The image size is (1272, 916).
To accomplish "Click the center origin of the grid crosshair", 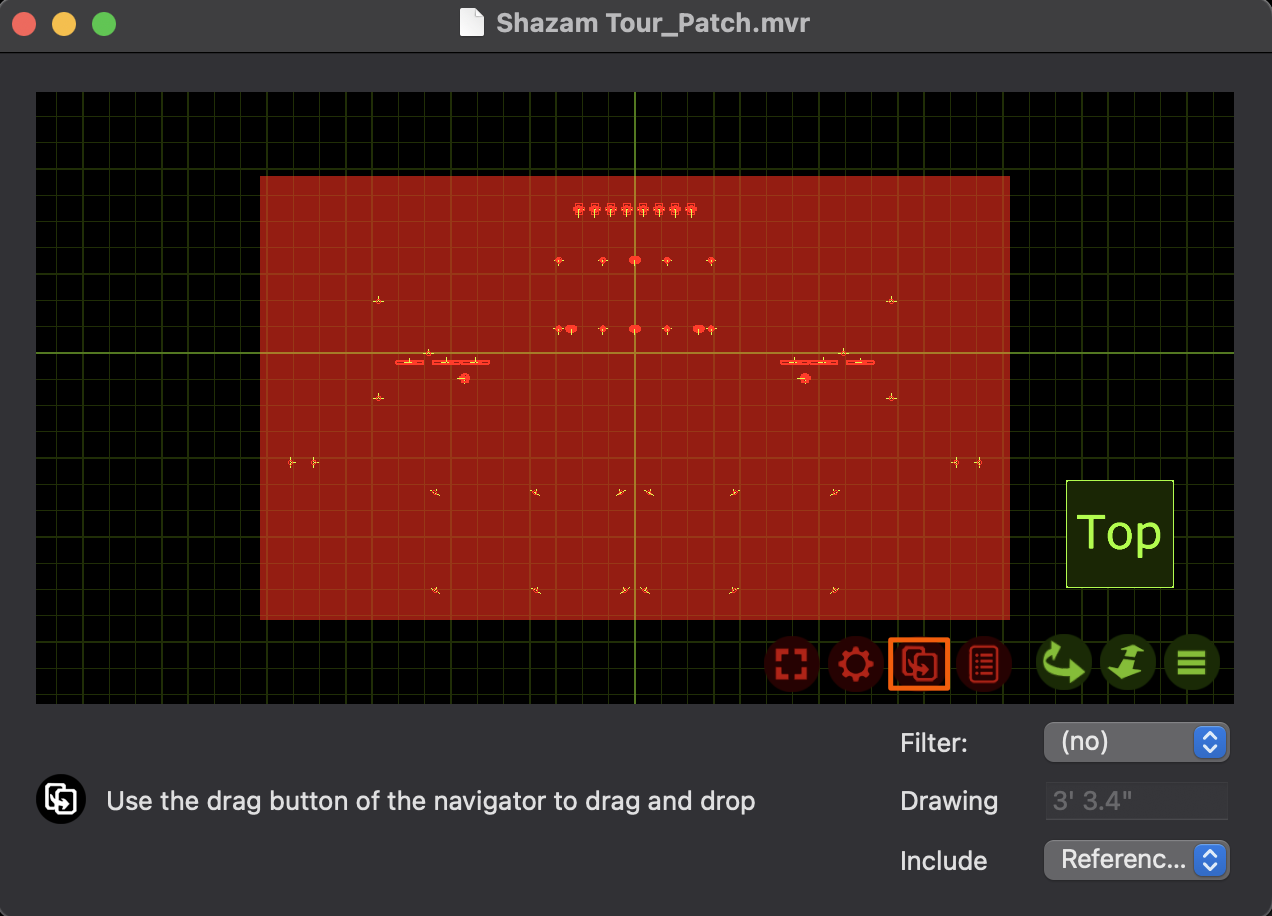I will (634, 353).
